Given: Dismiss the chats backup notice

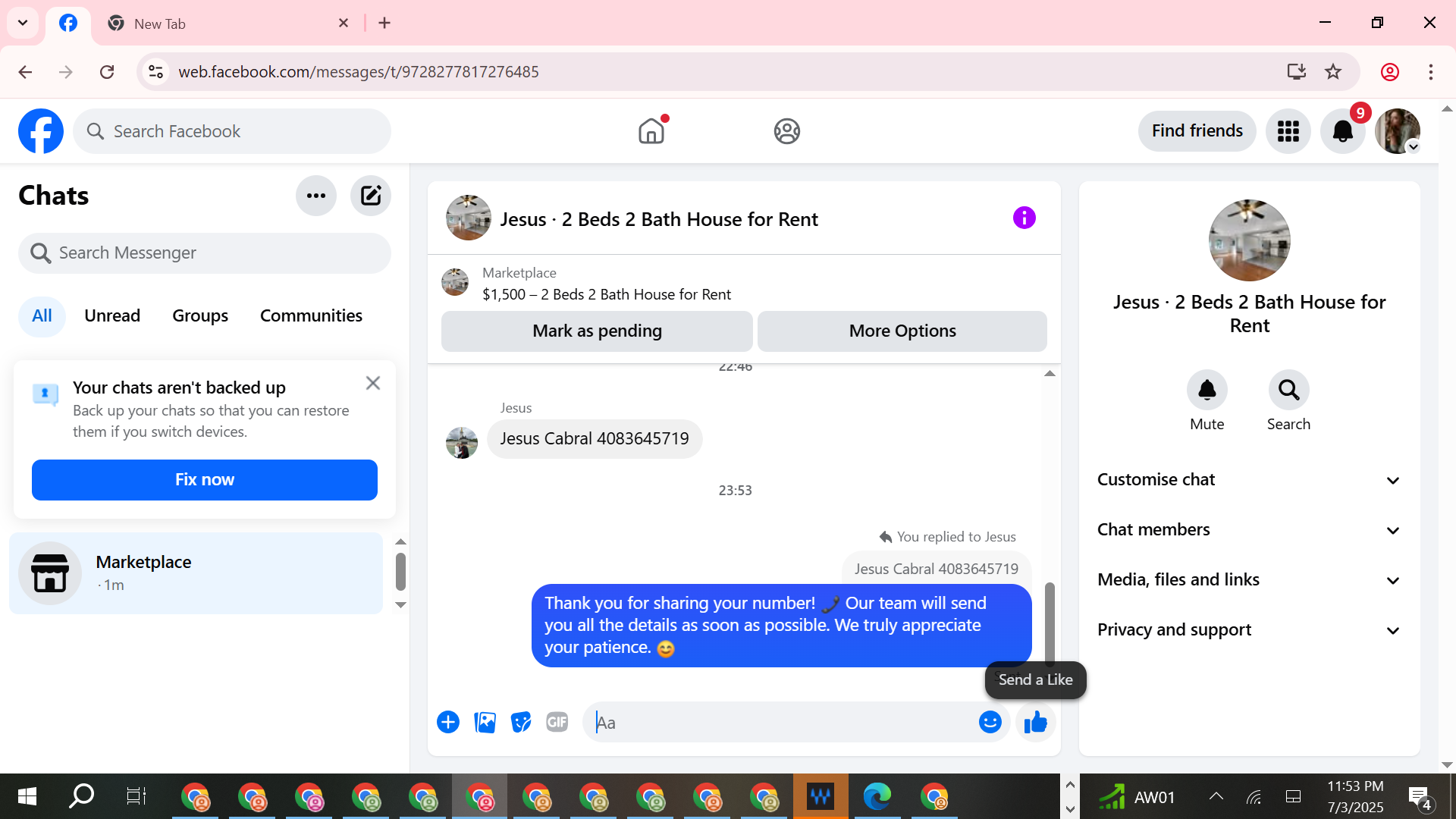Looking at the screenshot, I should (372, 383).
